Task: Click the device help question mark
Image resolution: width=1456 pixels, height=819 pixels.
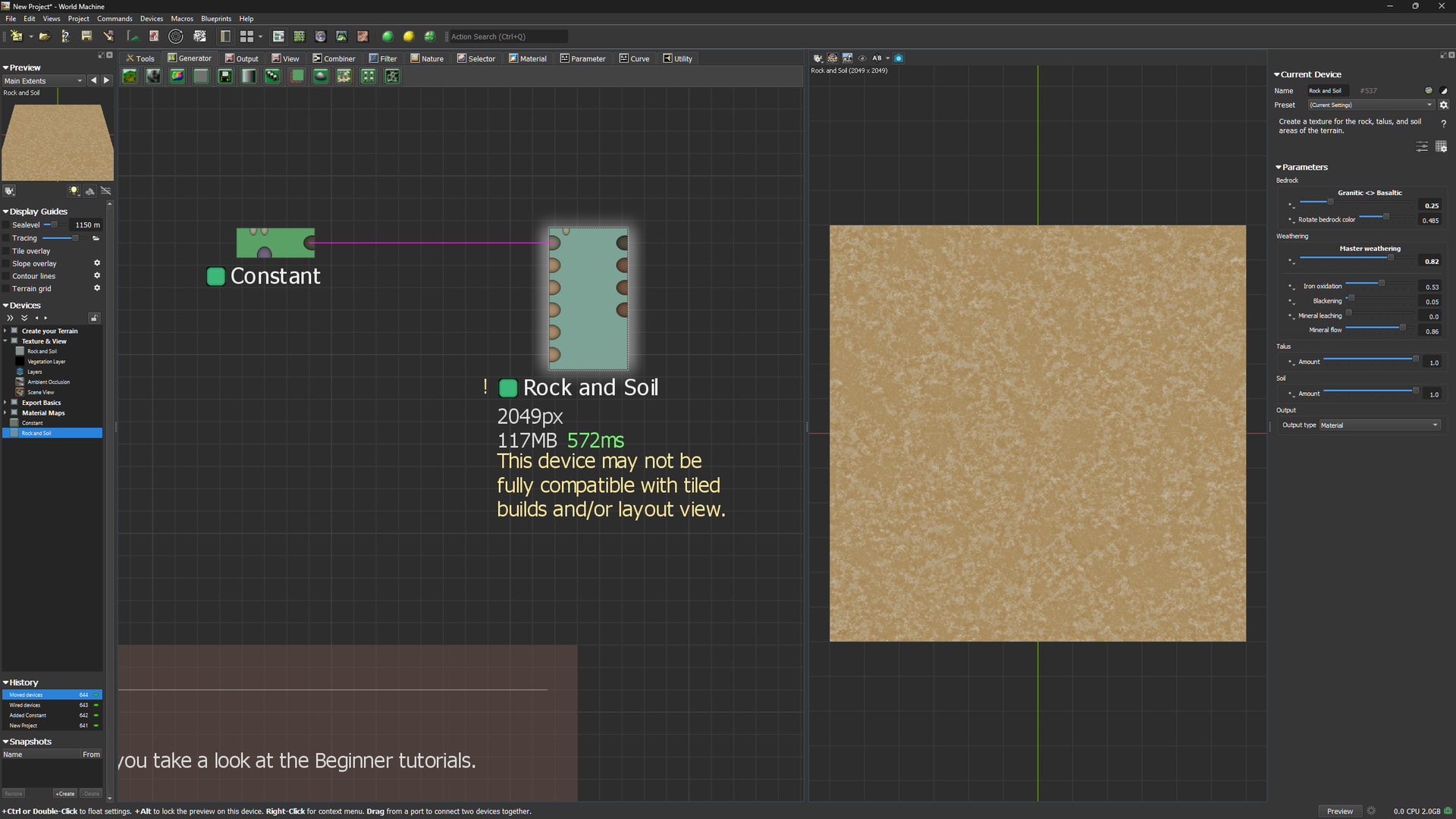Action: click(1443, 124)
